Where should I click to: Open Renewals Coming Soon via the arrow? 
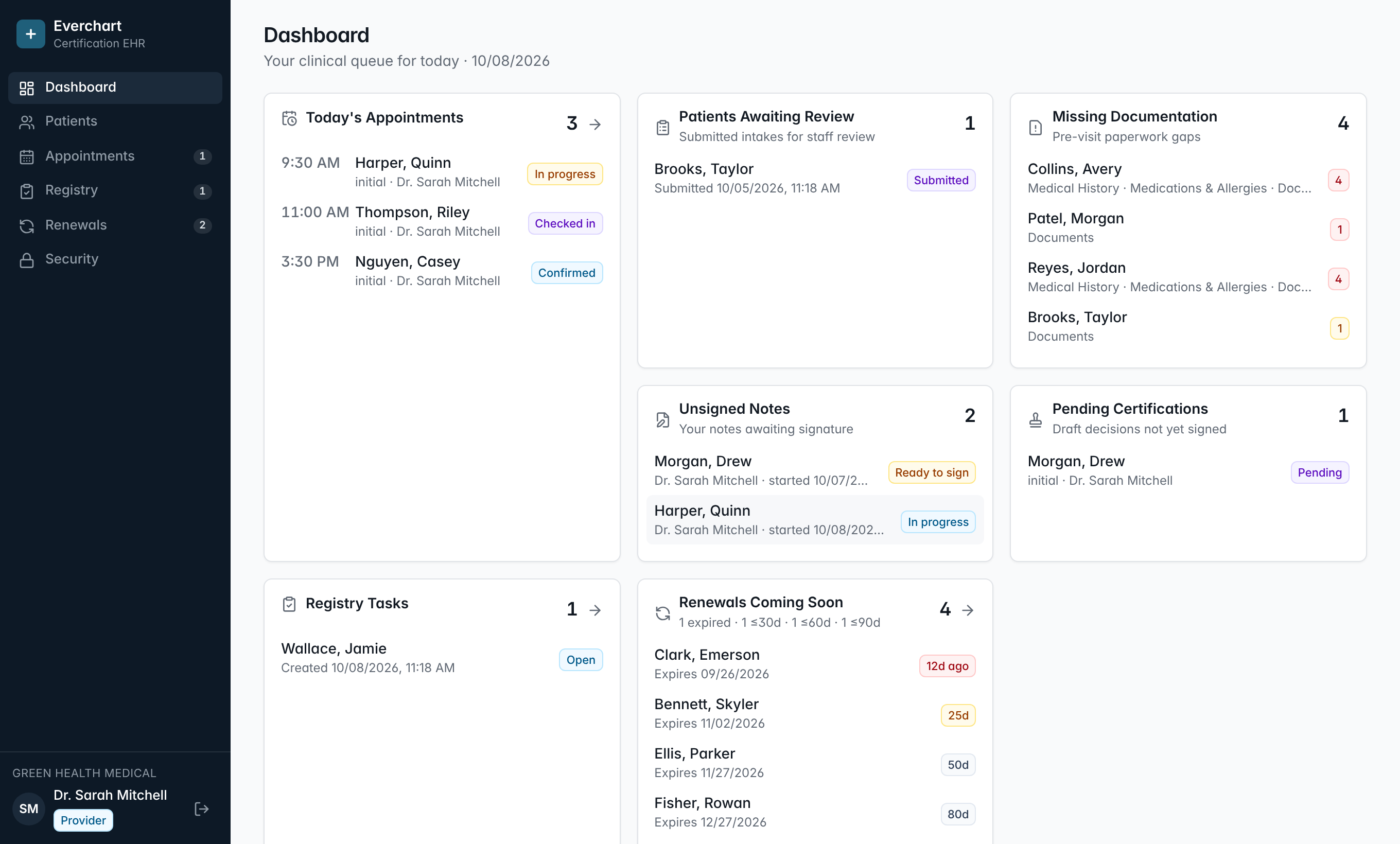pyautogui.click(x=968, y=610)
